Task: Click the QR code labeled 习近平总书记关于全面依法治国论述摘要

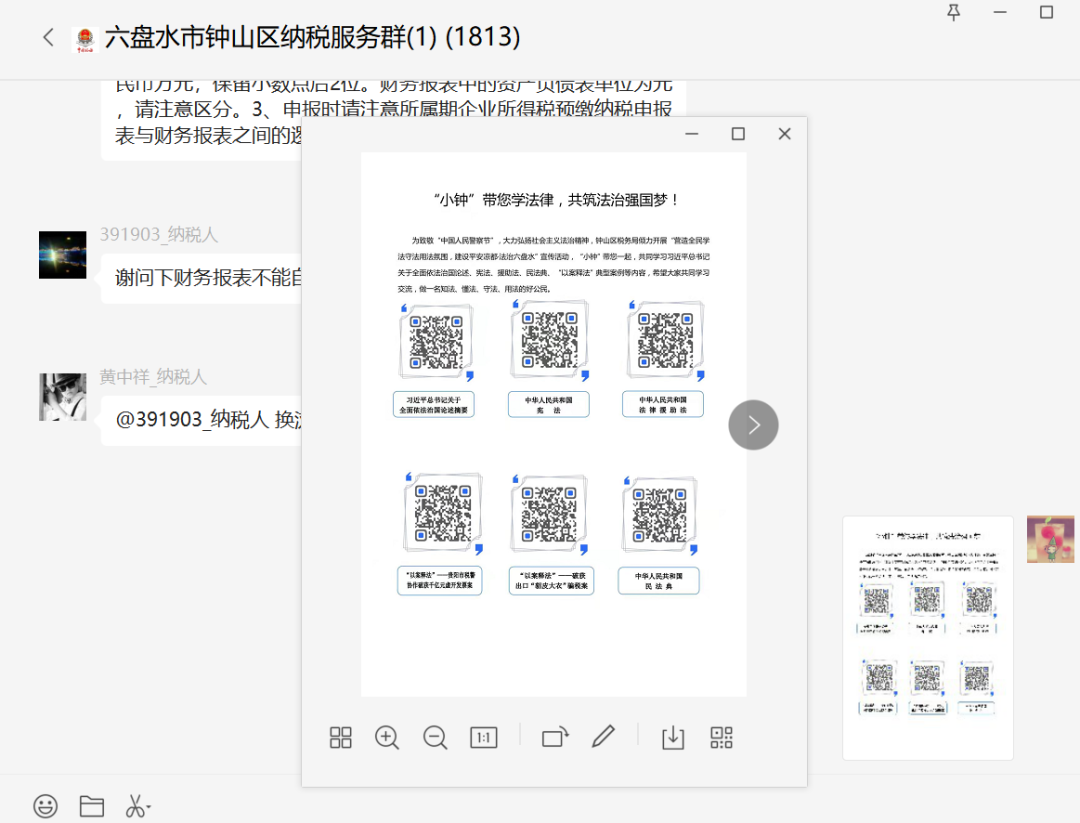Action: tap(436, 342)
